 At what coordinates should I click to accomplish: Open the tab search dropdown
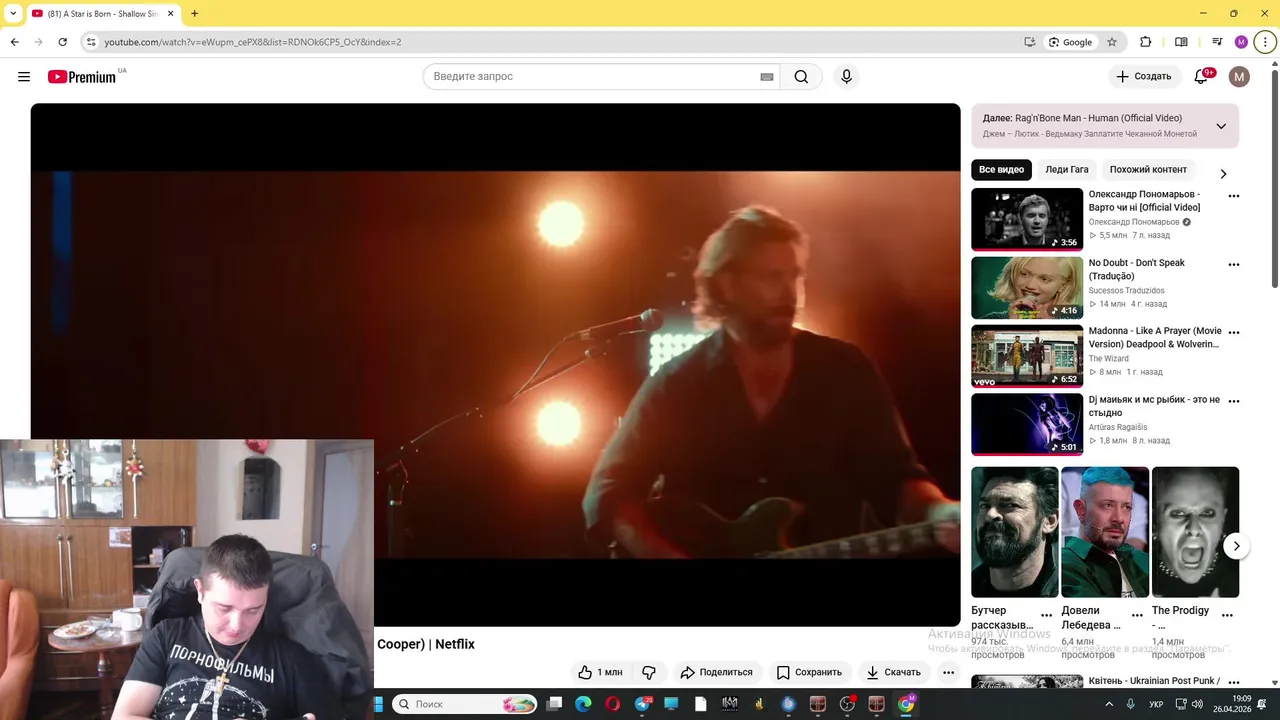(x=12, y=13)
